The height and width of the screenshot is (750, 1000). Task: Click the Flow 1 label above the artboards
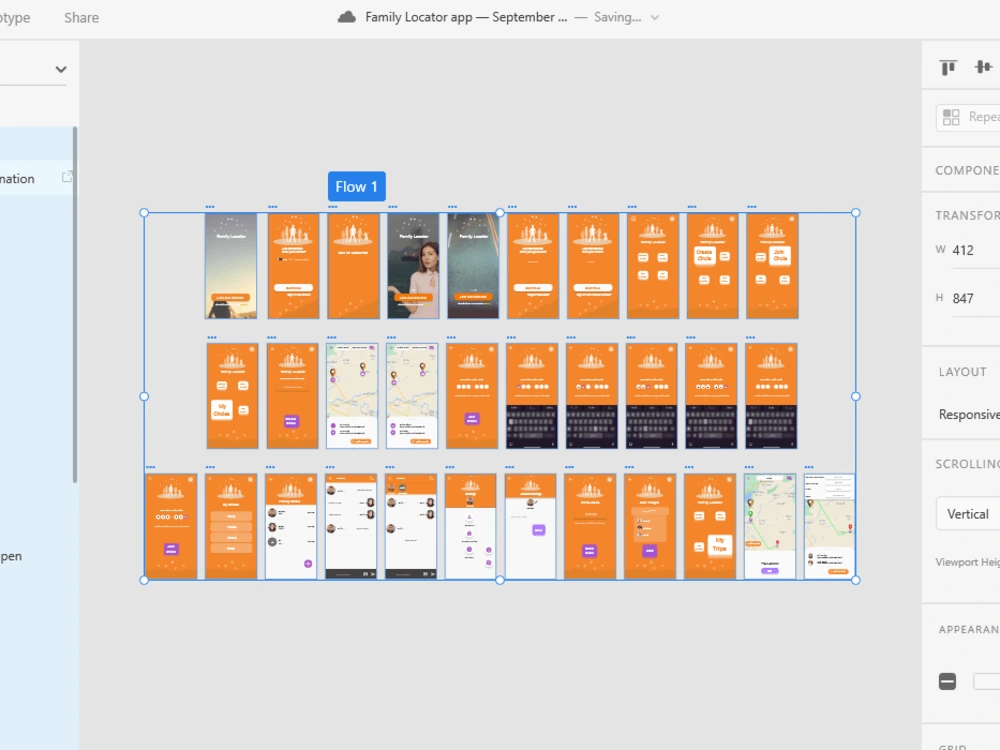click(x=356, y=186)
